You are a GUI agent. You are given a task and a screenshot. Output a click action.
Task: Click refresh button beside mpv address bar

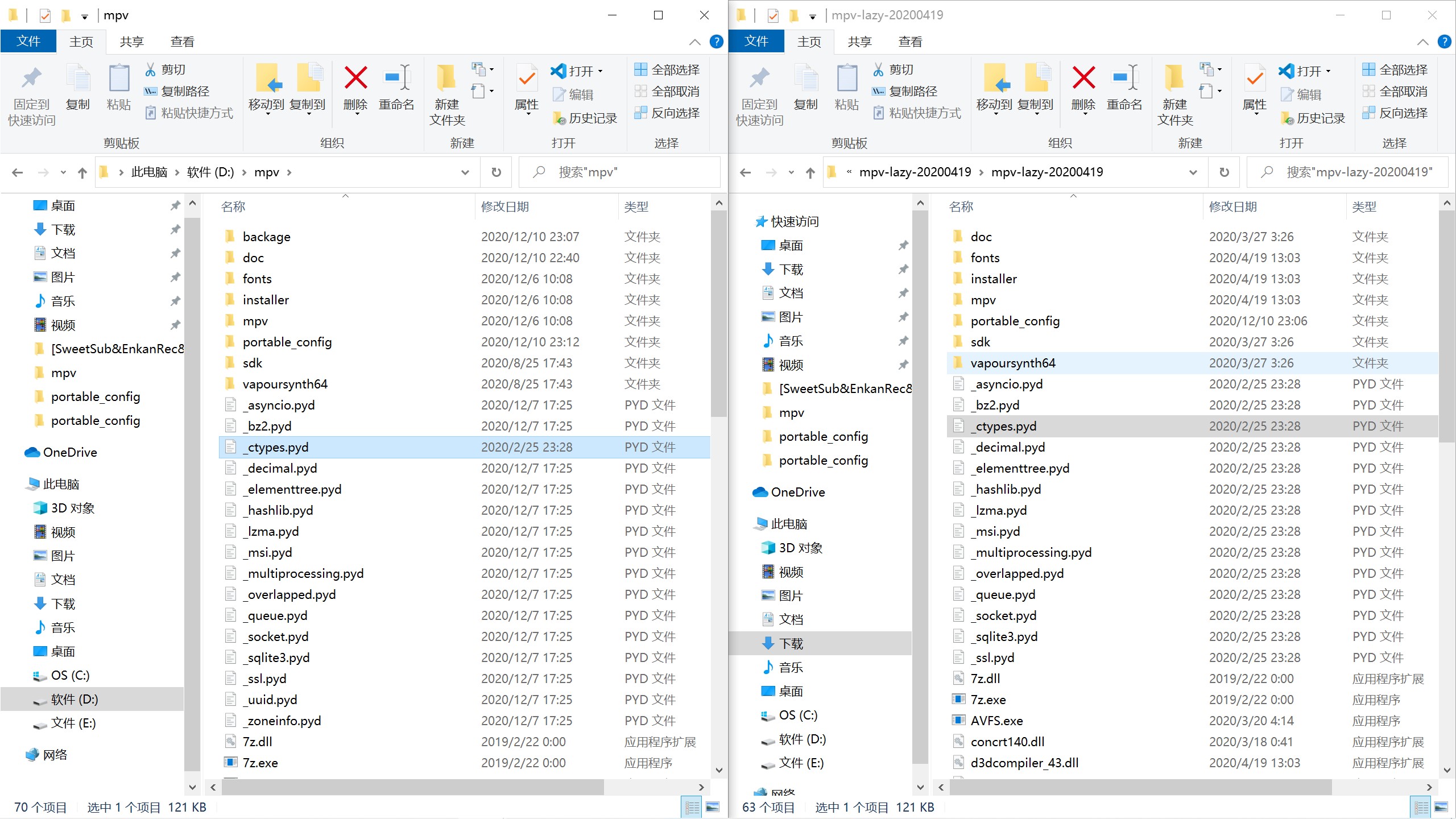pos(497,172)
